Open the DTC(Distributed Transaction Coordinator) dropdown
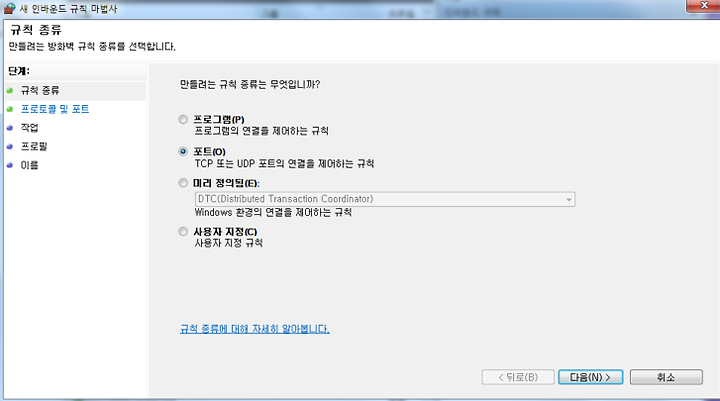Image resolution: width=720 pixels, height=401 pixels. click(385, 199)
